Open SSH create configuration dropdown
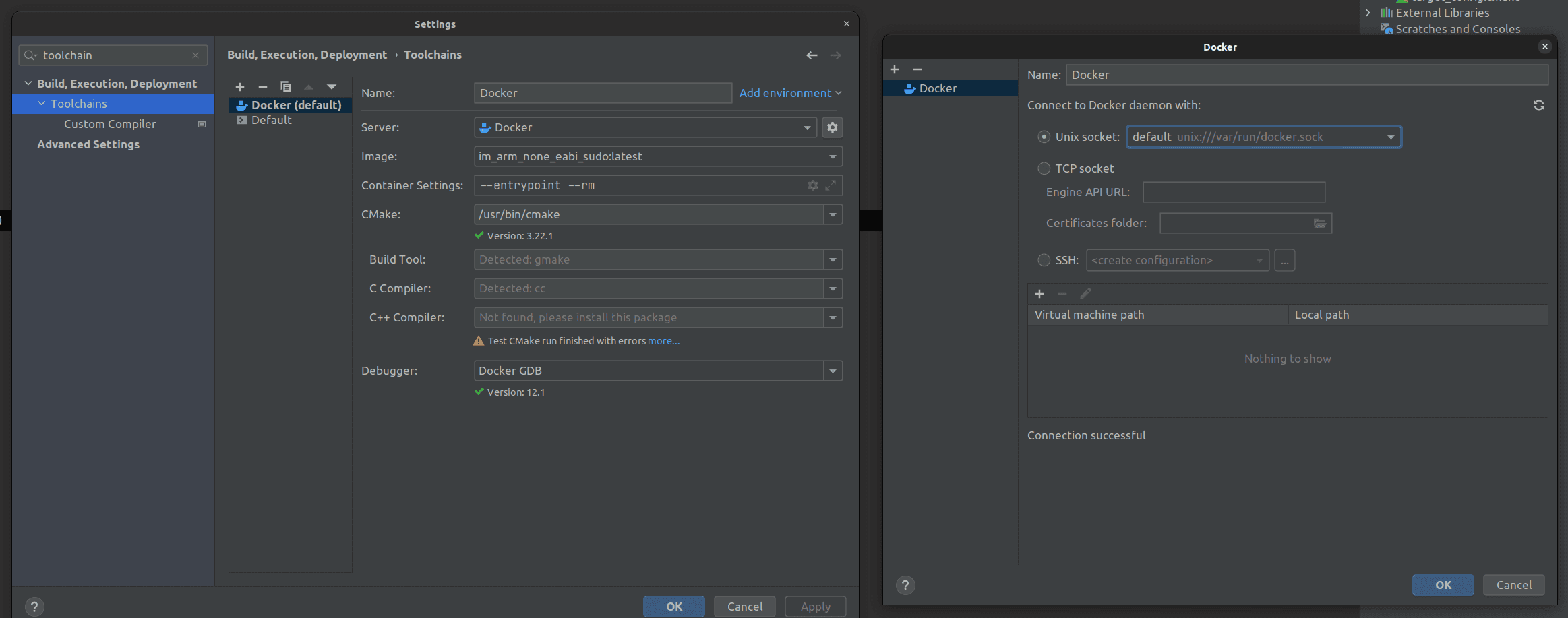 pos(1259,260)
